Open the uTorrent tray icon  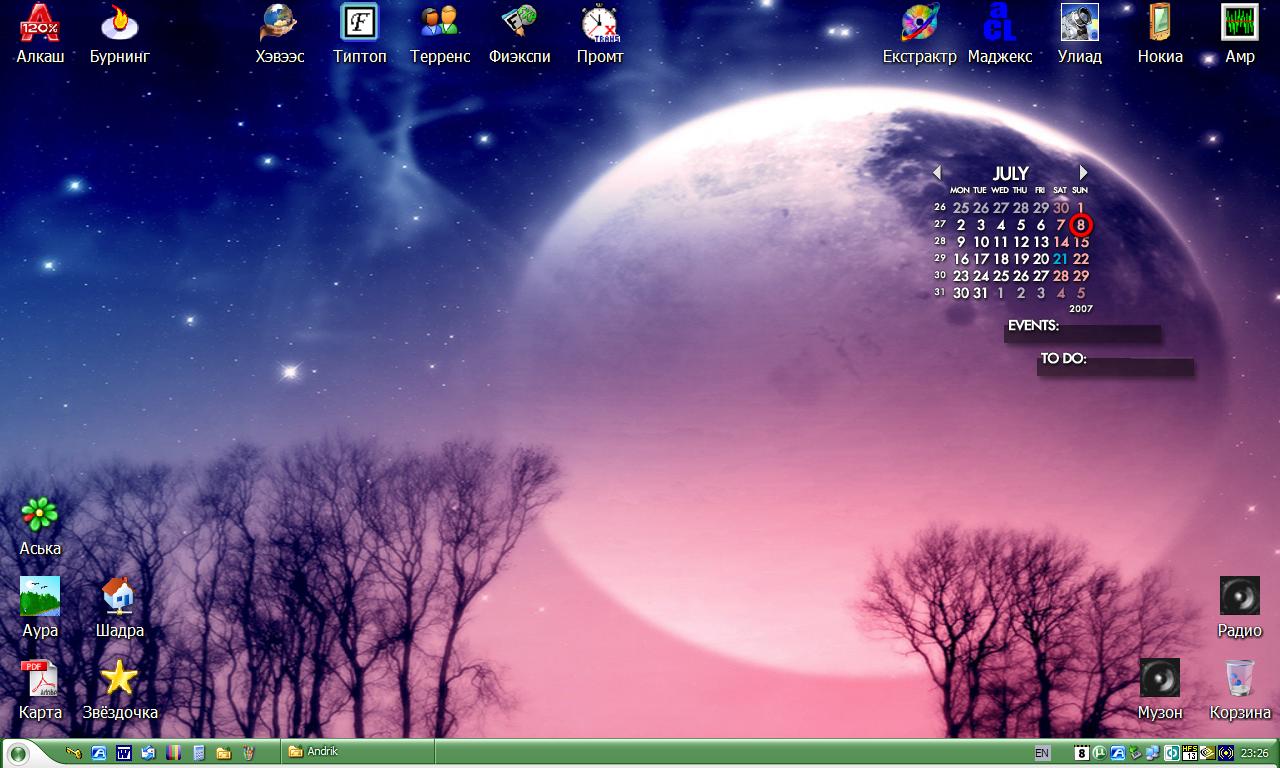1100,753
